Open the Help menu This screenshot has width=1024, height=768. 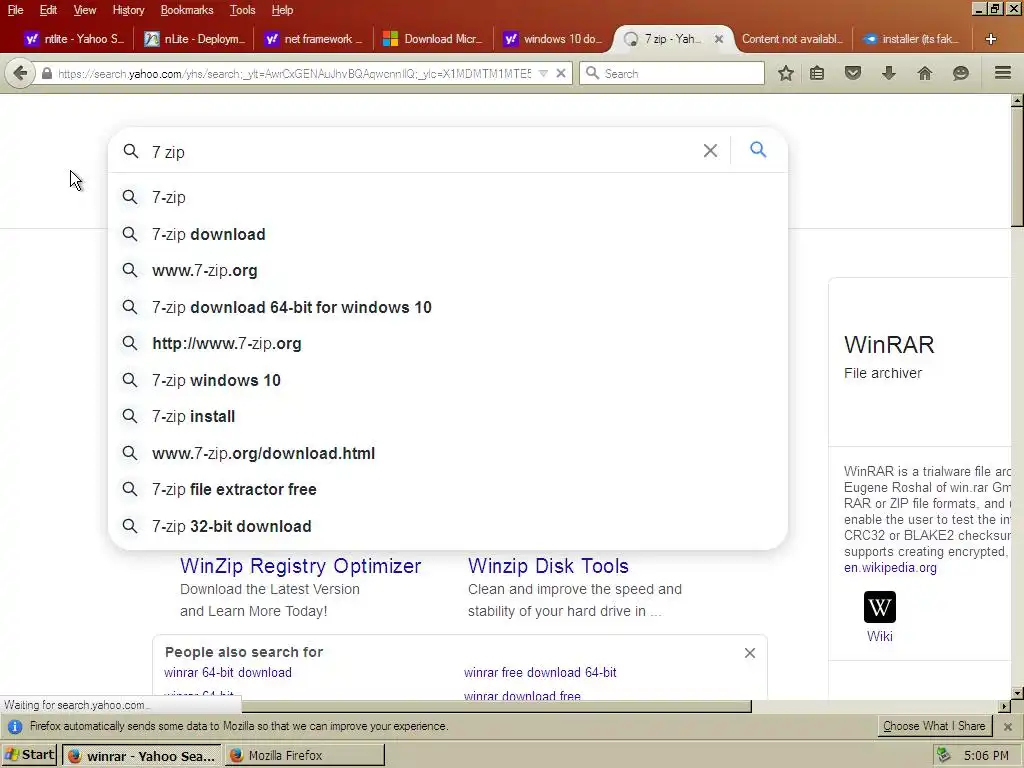(x=282, y=10)
